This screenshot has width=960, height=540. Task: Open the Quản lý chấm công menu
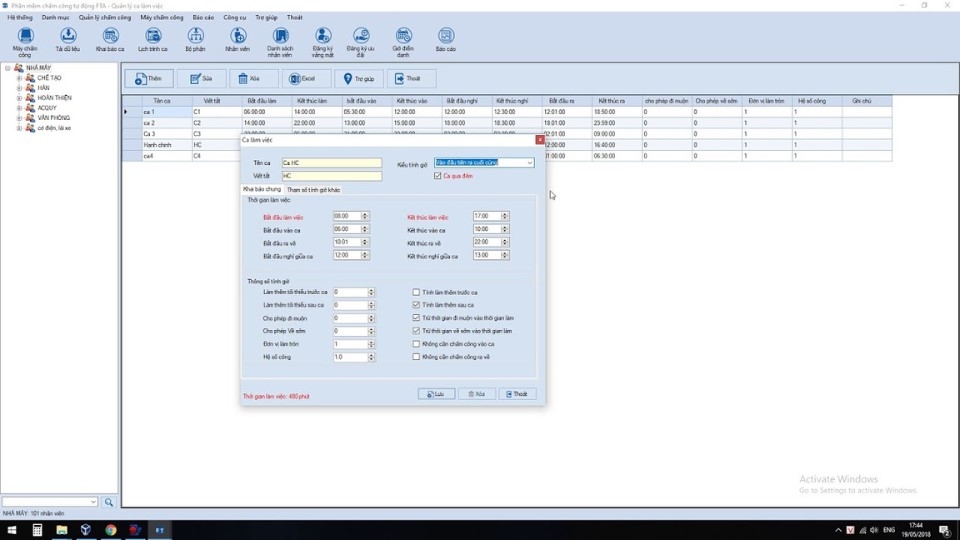coord(105,17)
